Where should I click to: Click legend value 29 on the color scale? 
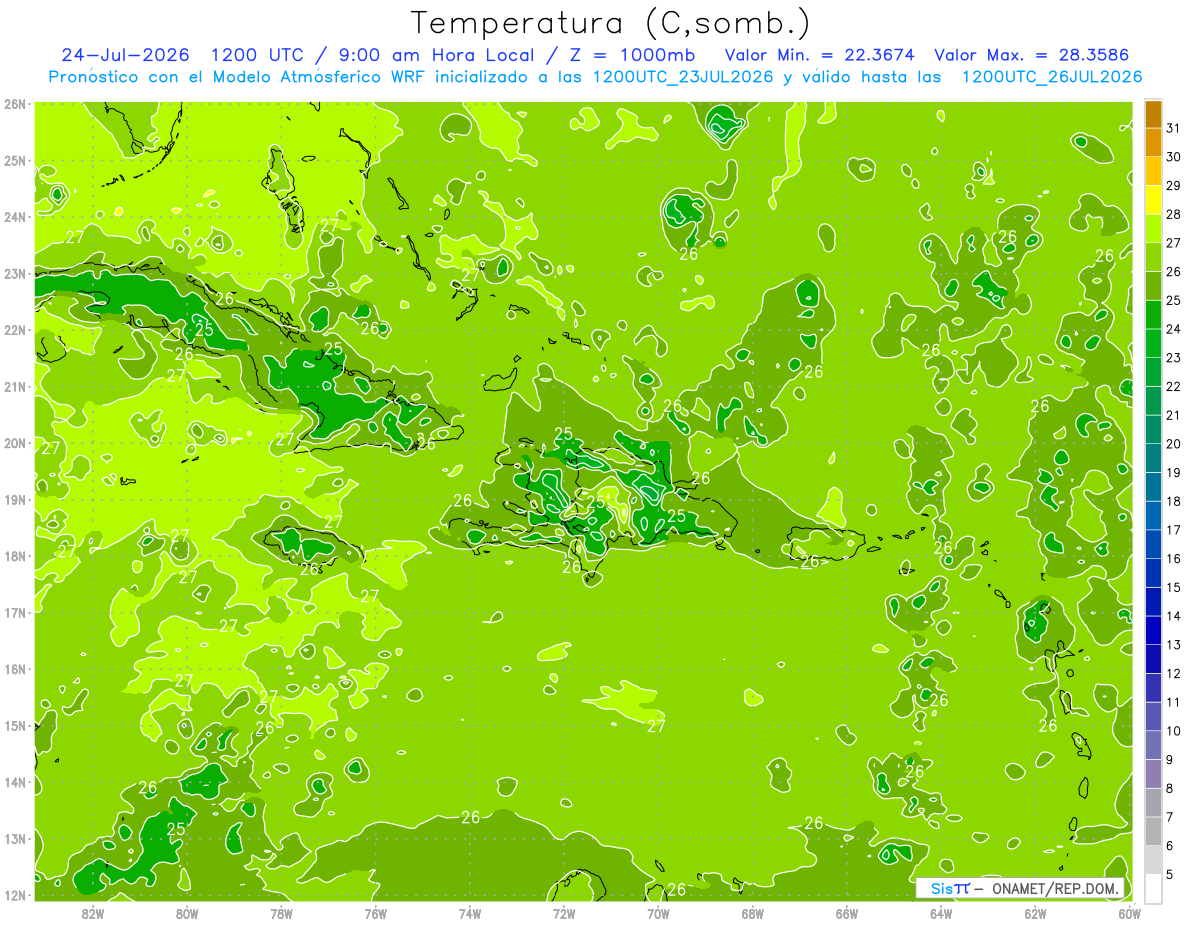tap(1174, 186)
